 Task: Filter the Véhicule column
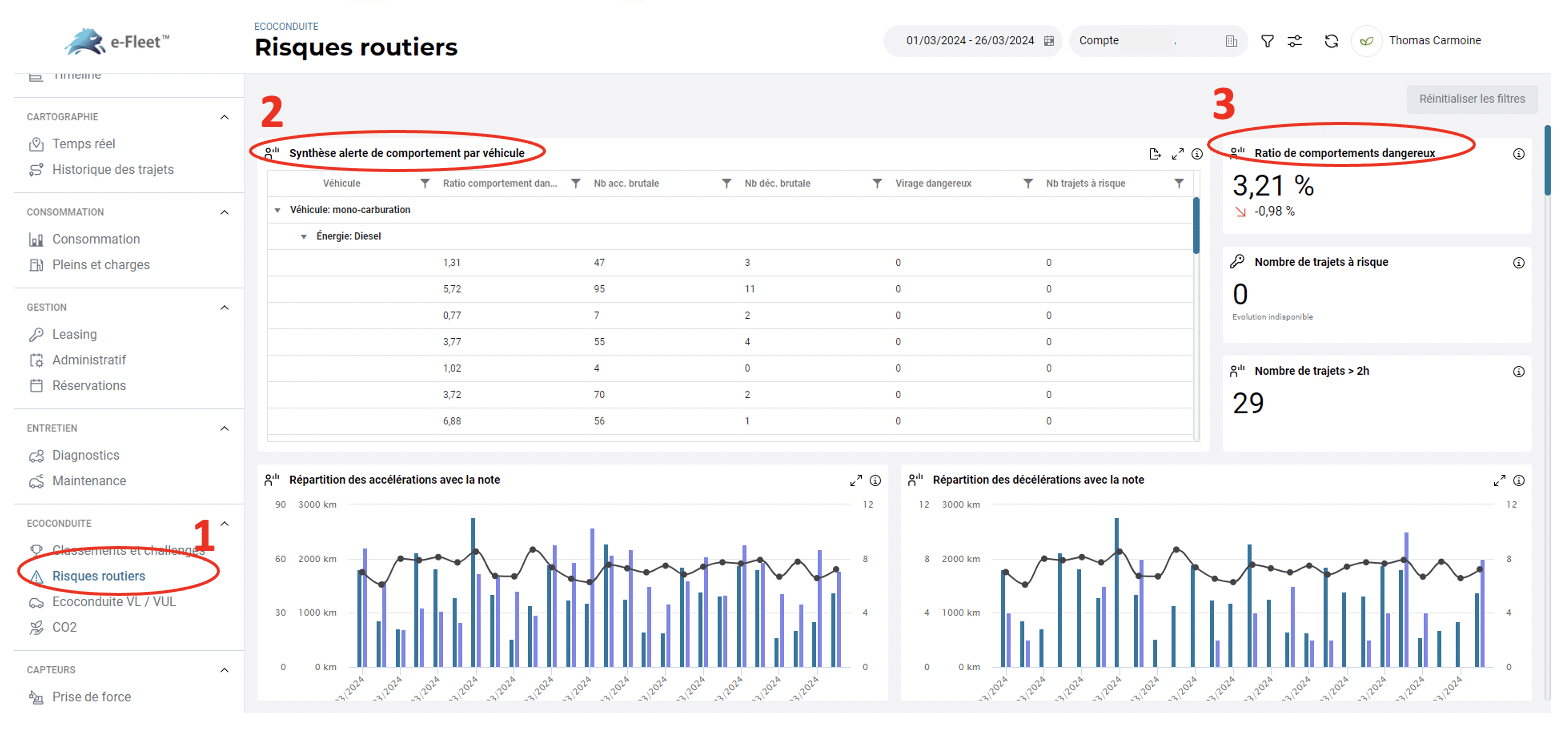425,184
